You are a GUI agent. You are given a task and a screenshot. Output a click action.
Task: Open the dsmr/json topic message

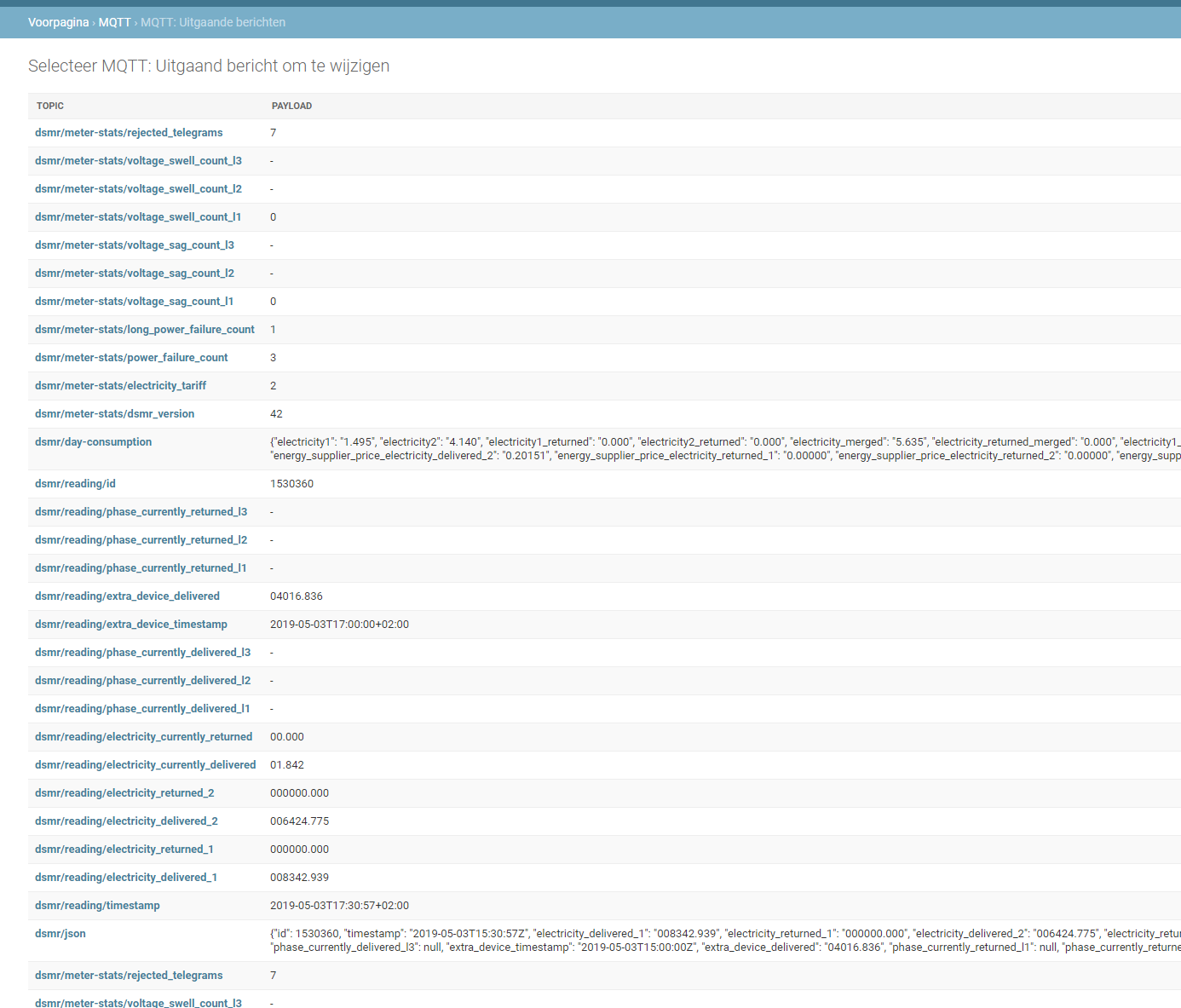[60, 934]
